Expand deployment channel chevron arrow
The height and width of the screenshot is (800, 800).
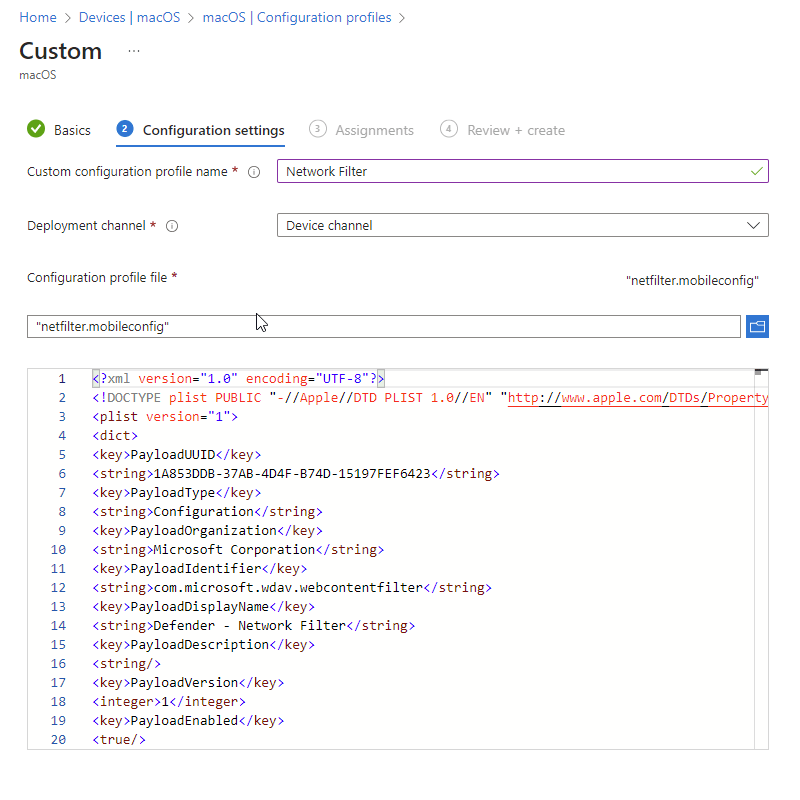click(x=753, y=226)
